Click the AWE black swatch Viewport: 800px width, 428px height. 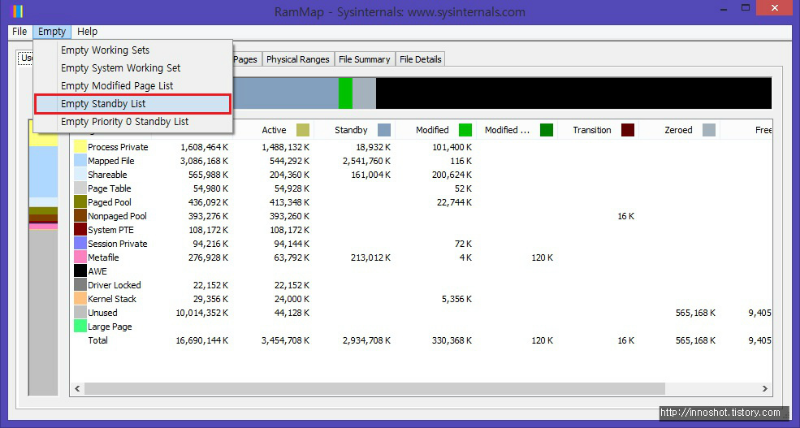[x=80, y=271]
